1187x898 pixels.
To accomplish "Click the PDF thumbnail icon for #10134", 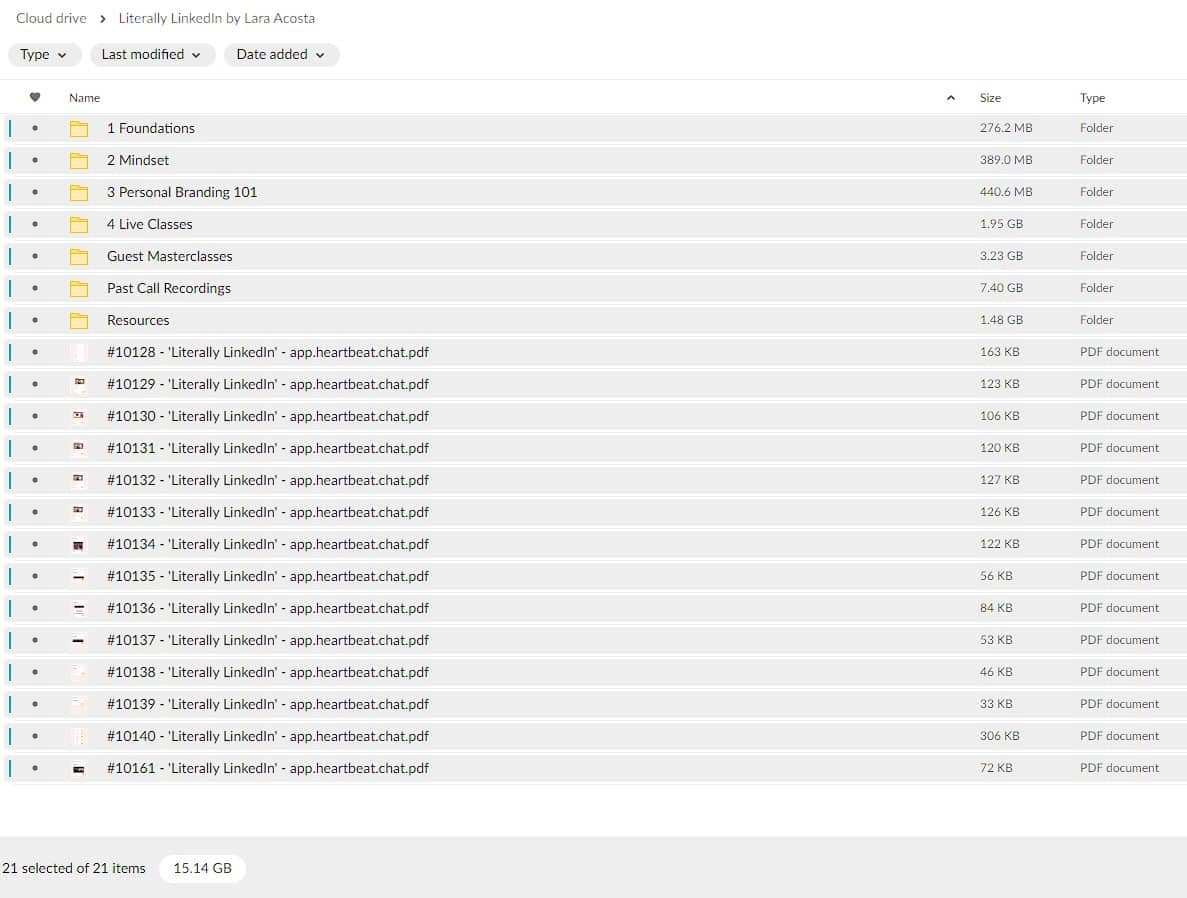I will click(79, 545).
